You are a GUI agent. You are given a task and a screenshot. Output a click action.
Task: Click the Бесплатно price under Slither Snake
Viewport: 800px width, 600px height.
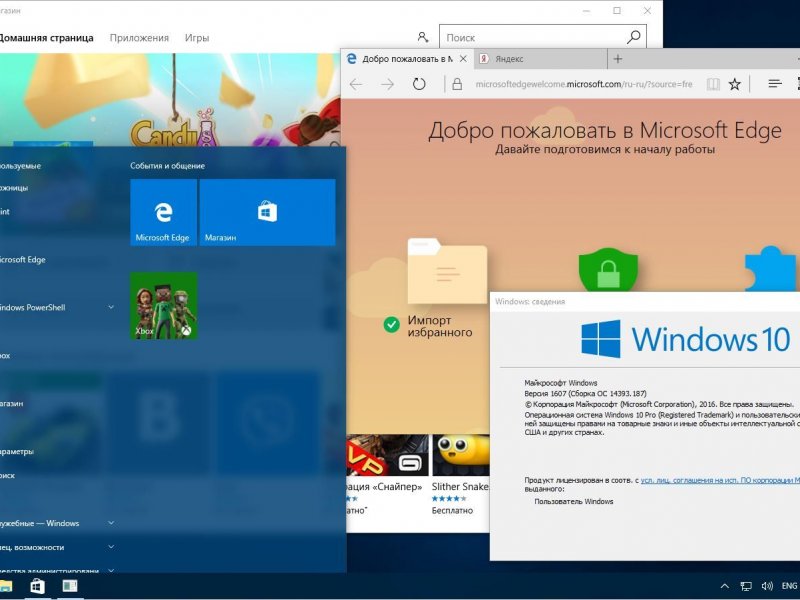coord(452,510)
